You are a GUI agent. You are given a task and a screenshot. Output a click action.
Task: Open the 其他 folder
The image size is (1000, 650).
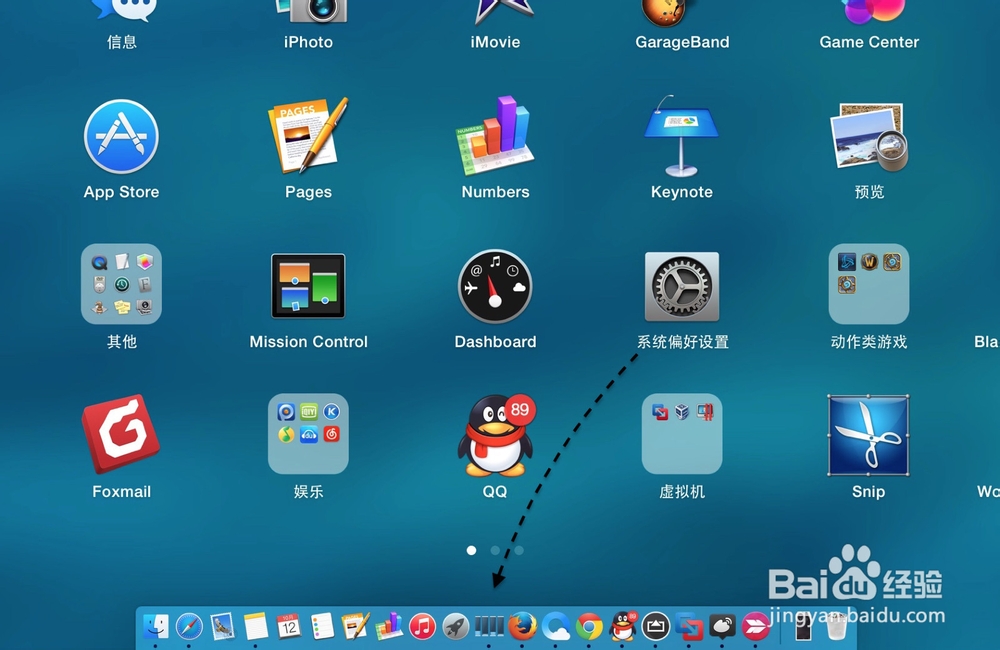pyautogui.click(x=121, y=284)
